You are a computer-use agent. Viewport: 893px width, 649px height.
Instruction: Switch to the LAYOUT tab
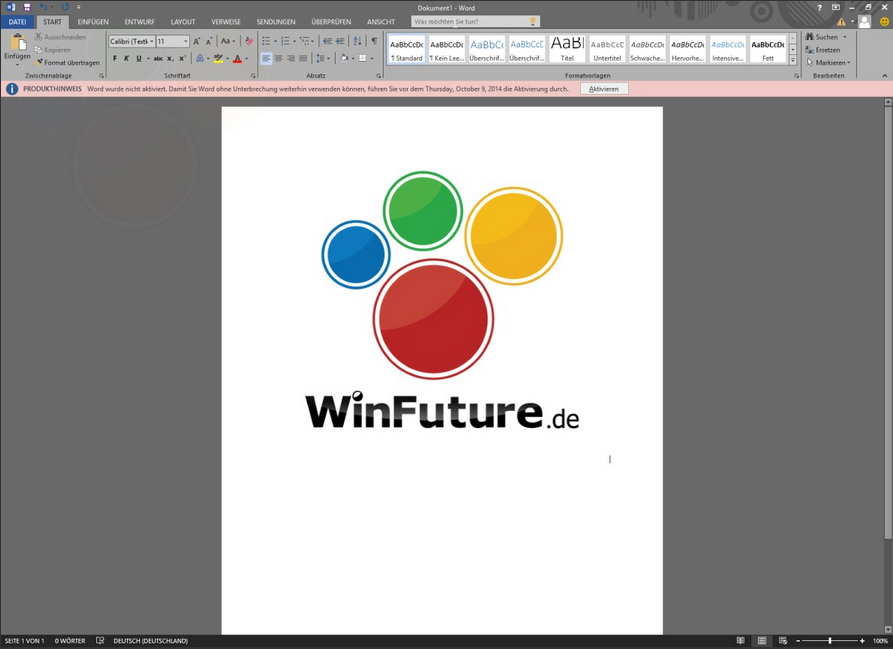coord(183,22)
